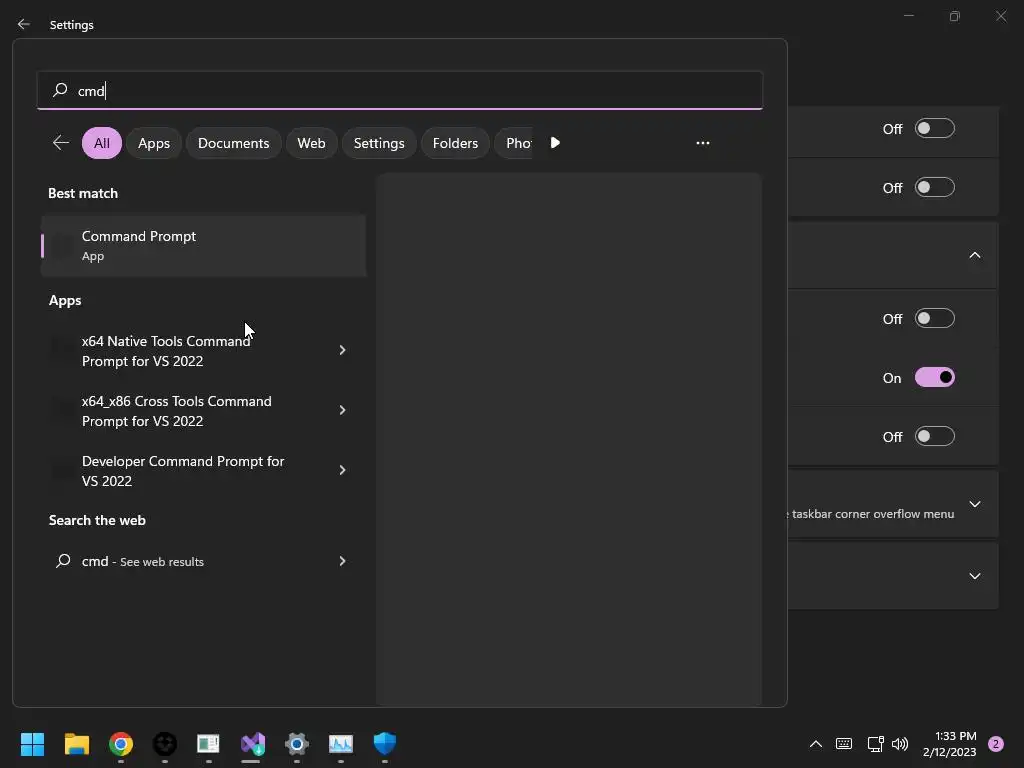Open the touch keyboard tray icon
The width and height of the screenshot is (1024, 768).
(x=844, y=743)
